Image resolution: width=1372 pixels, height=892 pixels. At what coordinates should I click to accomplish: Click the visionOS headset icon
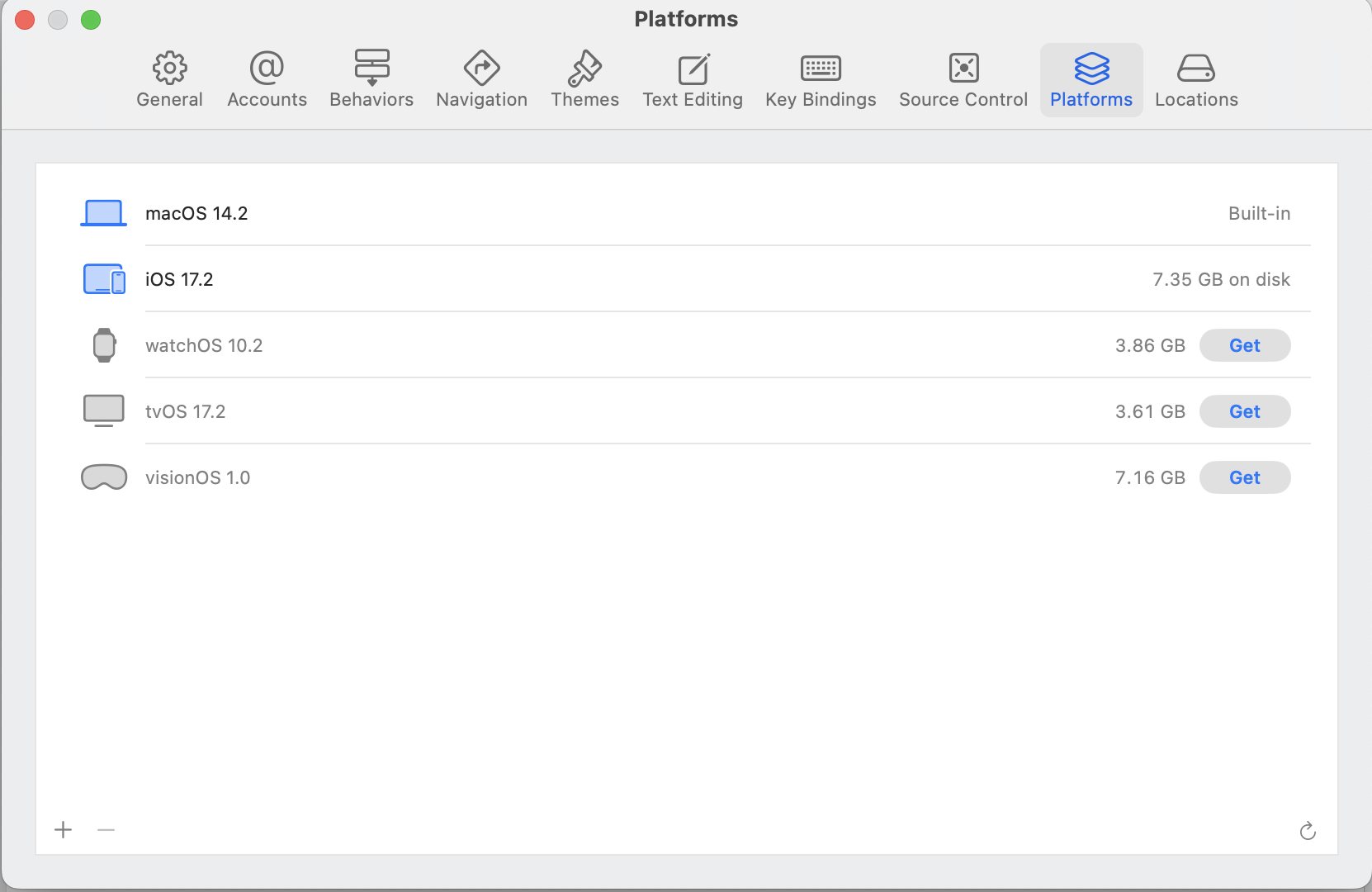pos(104,477)
